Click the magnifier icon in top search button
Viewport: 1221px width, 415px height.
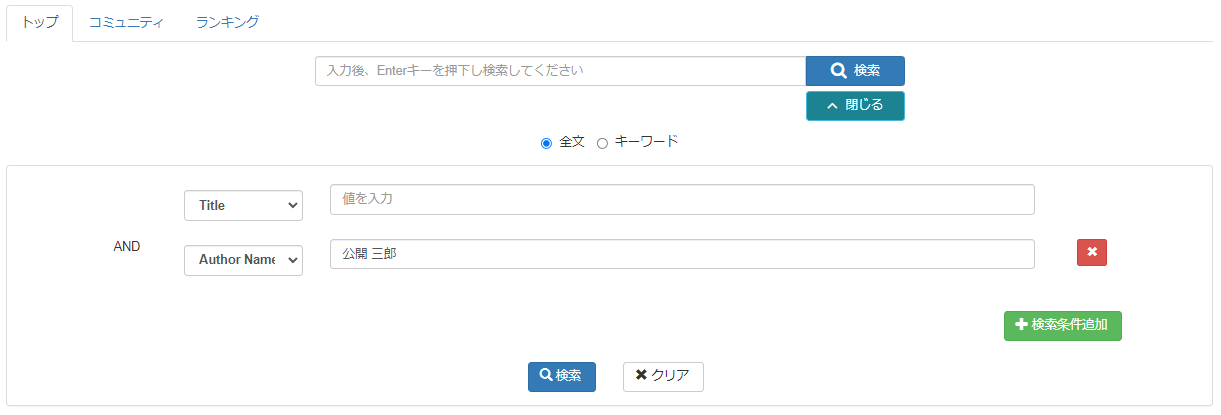(x=839, y=71)
